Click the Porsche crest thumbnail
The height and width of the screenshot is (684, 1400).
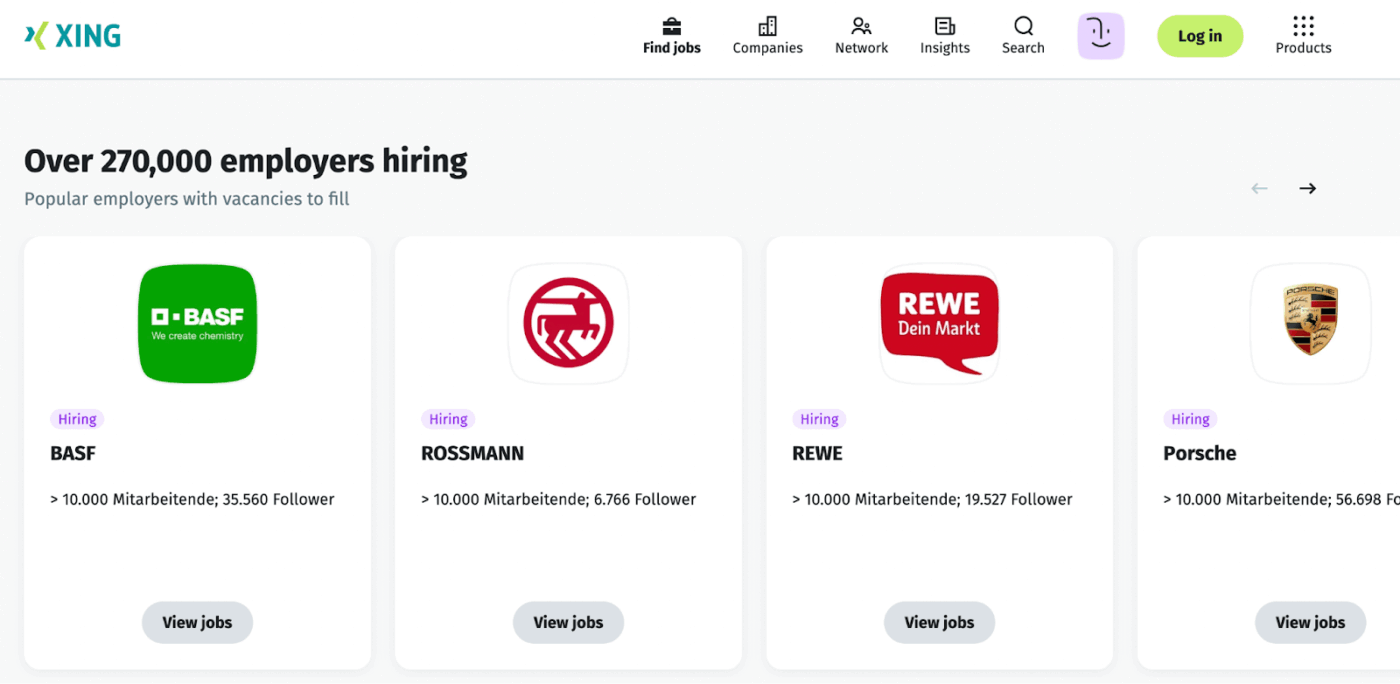[1310, 322]
